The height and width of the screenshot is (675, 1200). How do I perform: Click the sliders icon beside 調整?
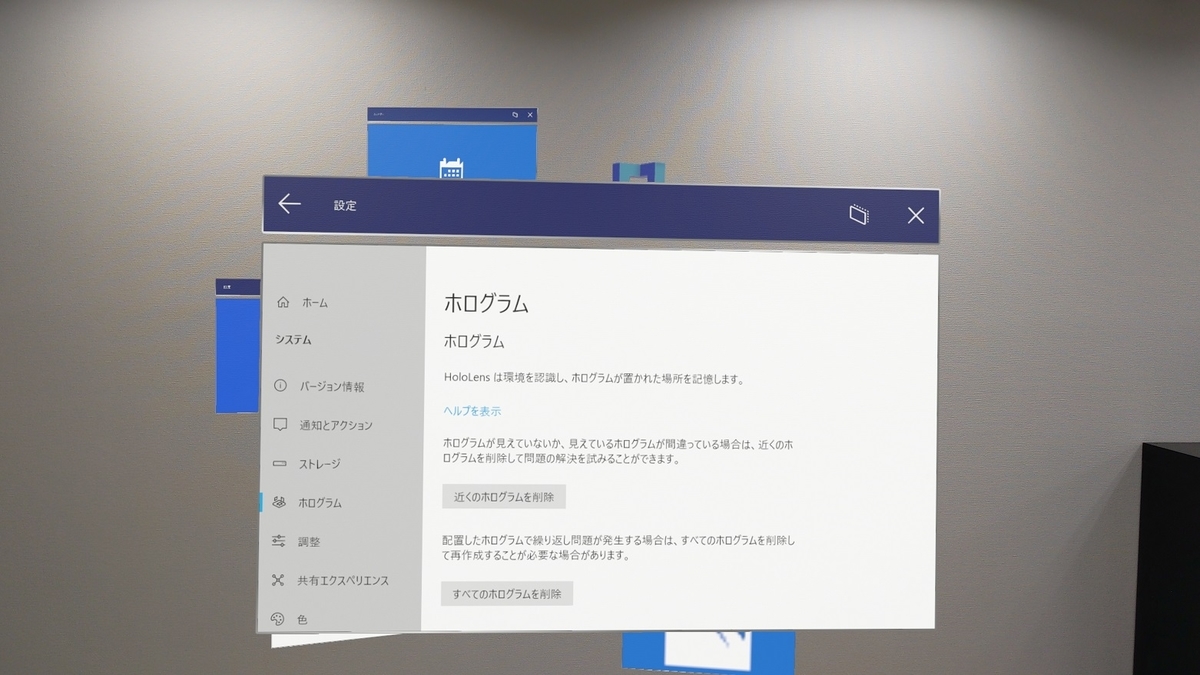tap(279, 541)
